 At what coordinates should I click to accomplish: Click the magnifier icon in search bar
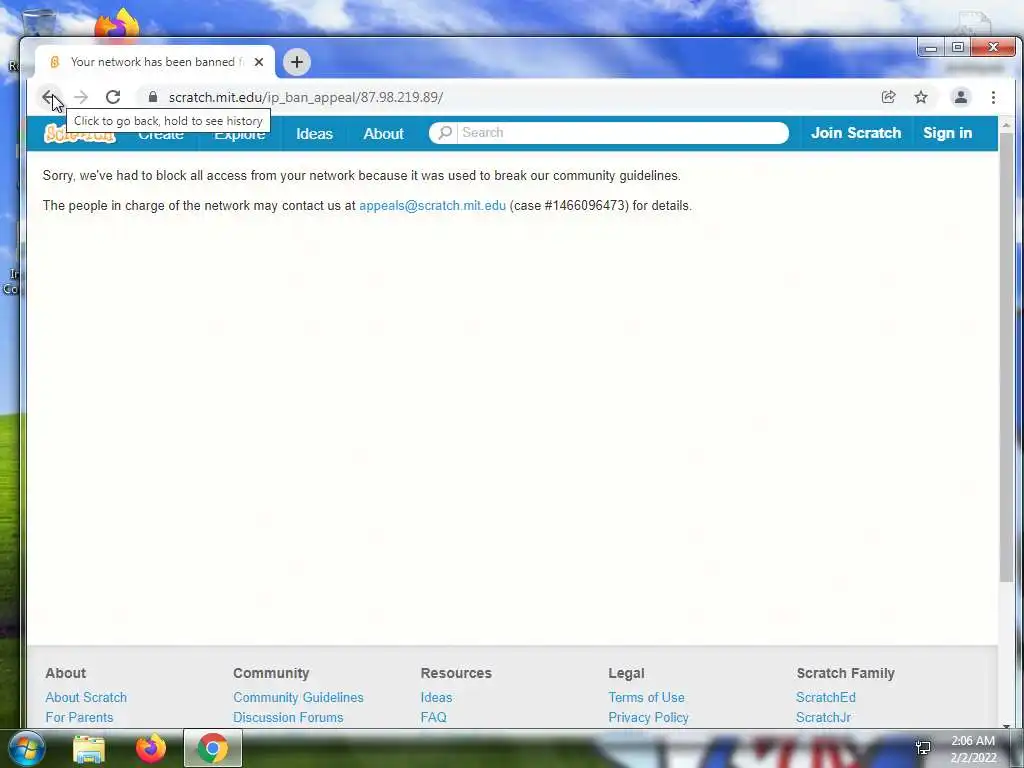point(445,133)
